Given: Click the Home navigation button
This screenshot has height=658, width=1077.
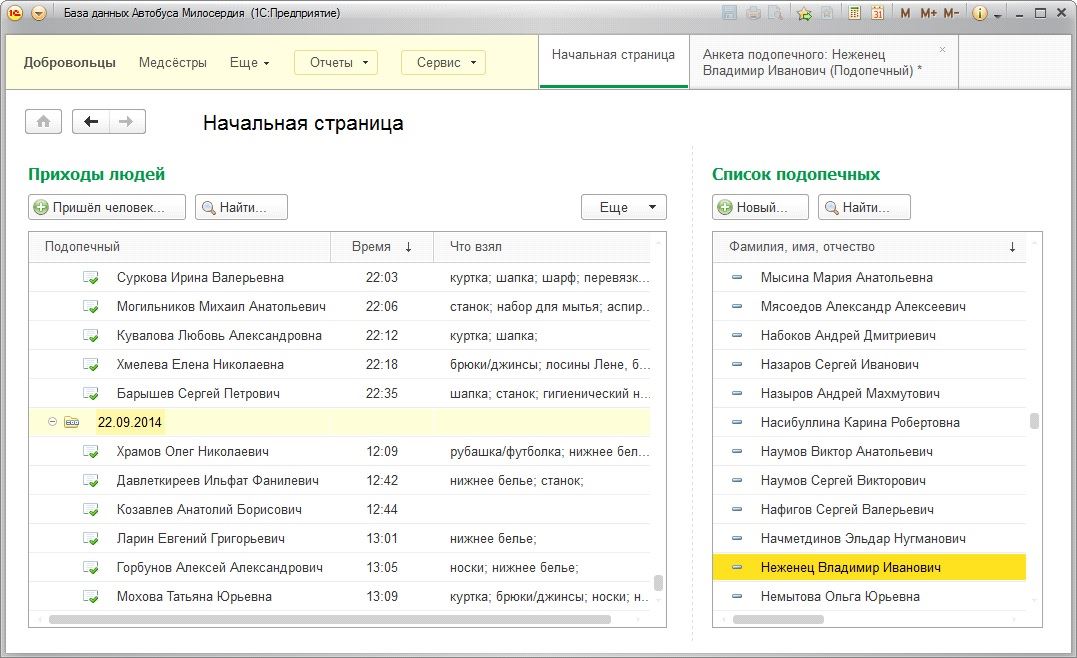Looking at the screenshot, I should 43,122.
